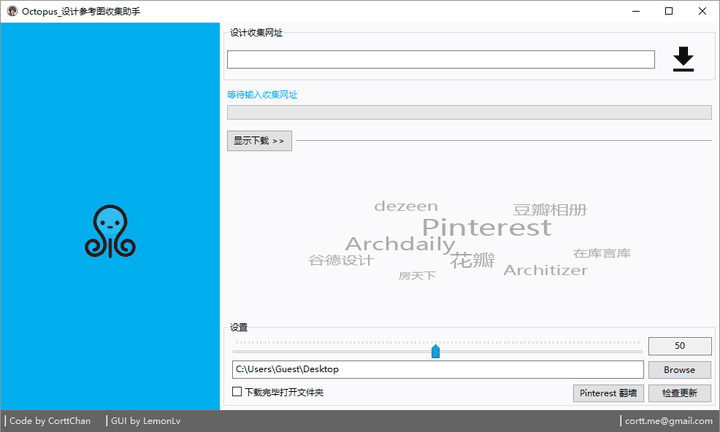Click the save path field C:\Users\Guest\Desktop
The height and width of the screenshot is (432, 720).
[438, 370]
